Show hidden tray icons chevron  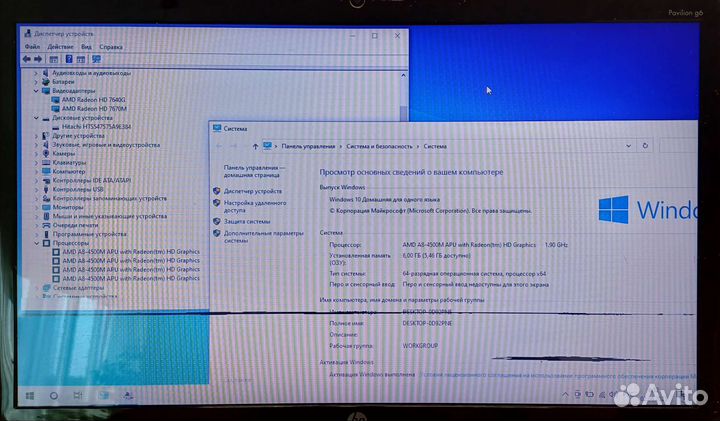pos(566,394)
